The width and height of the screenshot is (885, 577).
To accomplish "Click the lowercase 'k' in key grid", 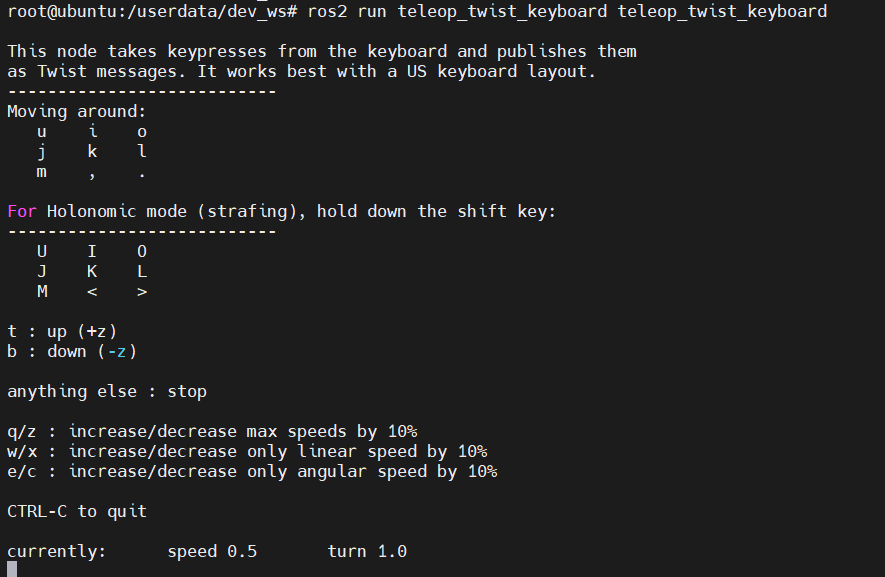I will point(92,151).
